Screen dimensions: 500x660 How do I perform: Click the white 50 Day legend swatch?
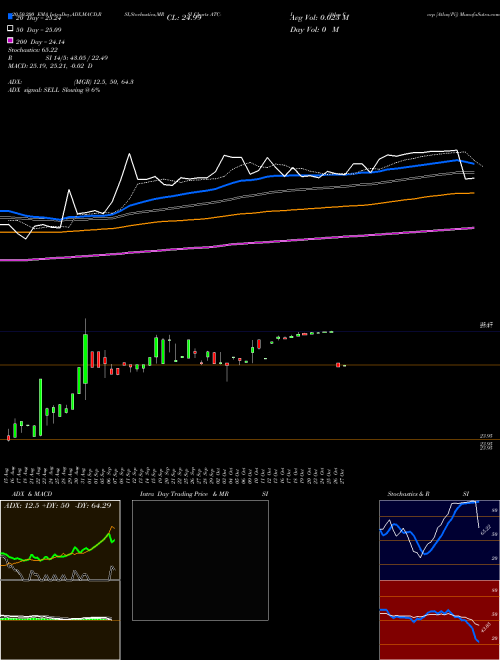point(10,29)
